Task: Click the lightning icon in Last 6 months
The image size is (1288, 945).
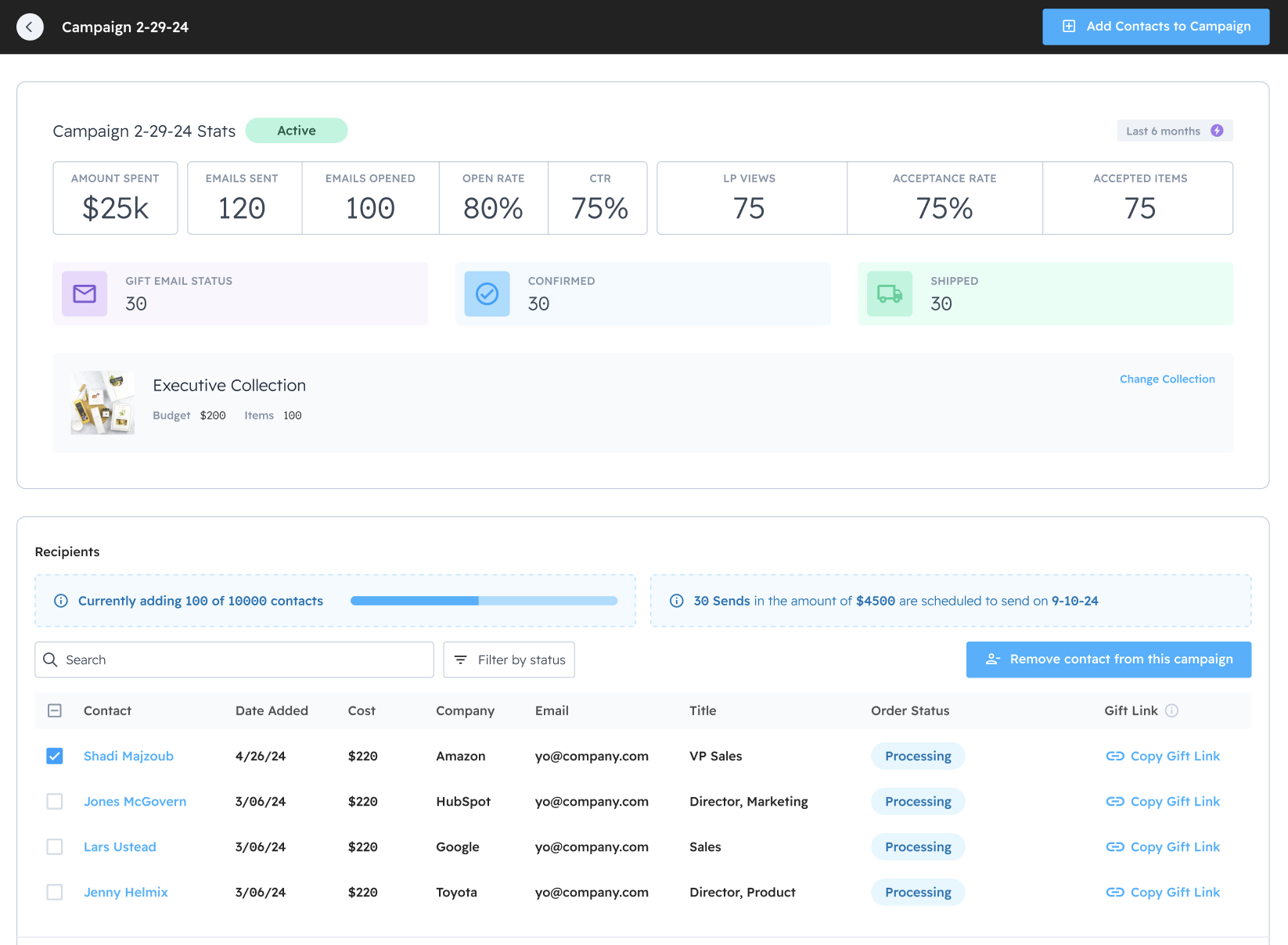Action: (x=1217, y=131)
